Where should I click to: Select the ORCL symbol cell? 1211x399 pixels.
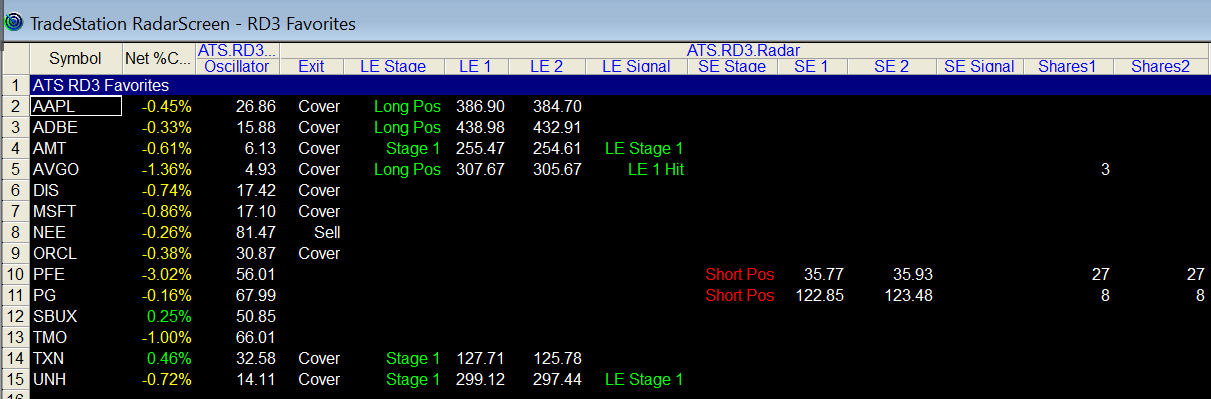pos(76,253)
